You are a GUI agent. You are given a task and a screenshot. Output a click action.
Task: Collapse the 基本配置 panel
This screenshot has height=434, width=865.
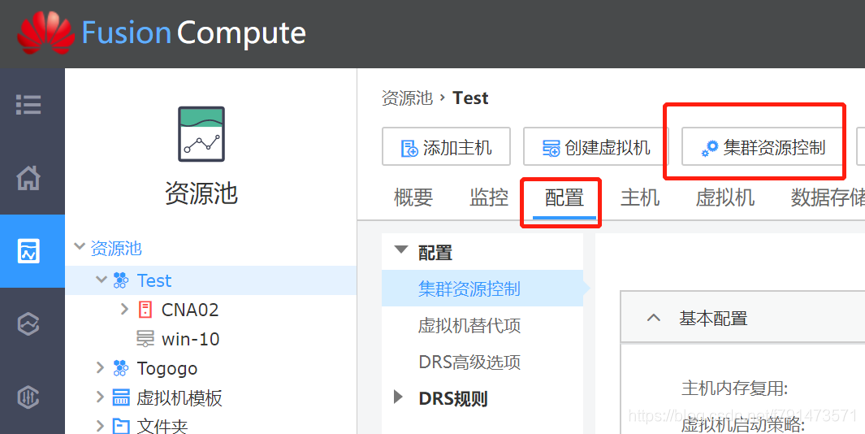tap(654, 318)
